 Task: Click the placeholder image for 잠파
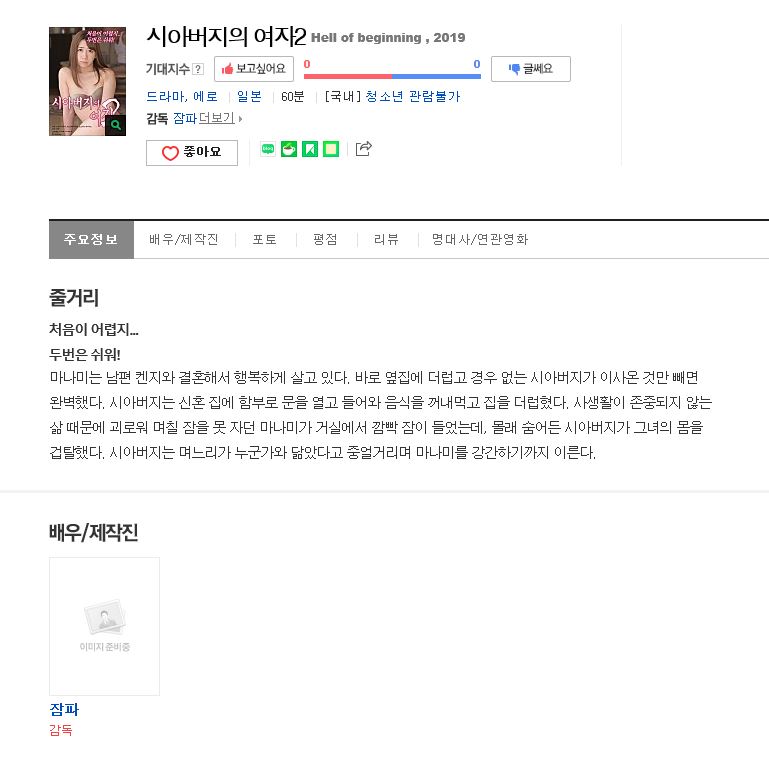pyautogui.click(x=104, y=626)
